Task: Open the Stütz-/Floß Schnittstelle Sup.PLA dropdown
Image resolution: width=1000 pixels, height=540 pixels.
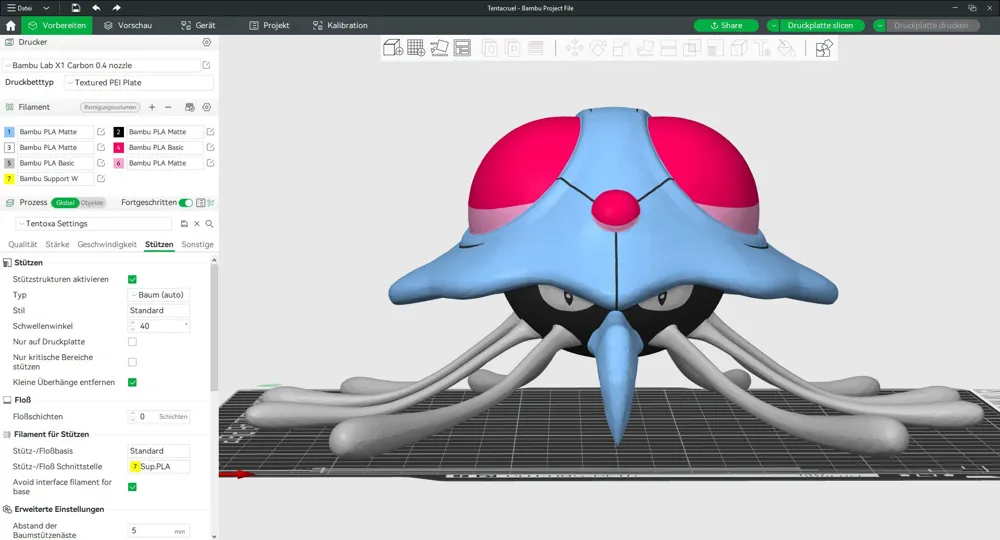Action: [159, 467]
